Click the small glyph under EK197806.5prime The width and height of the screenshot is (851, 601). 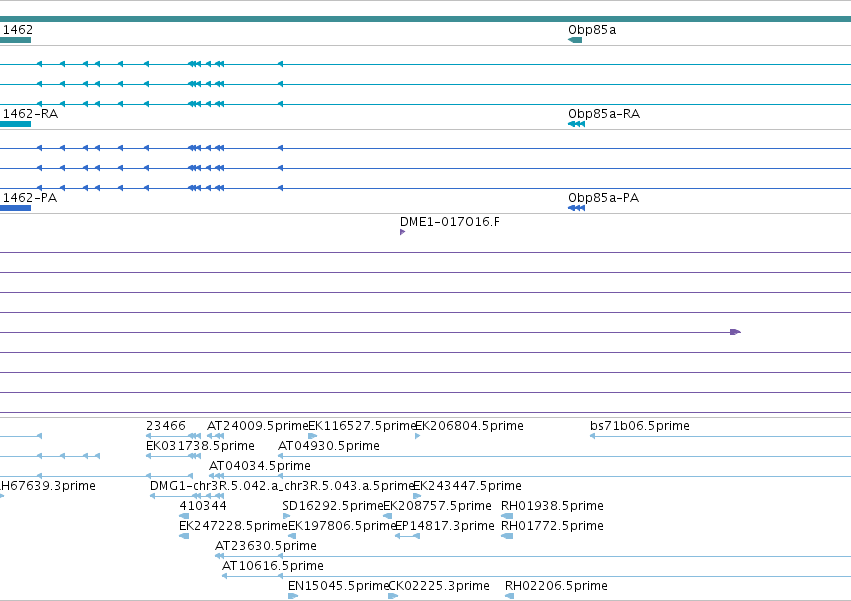(292, 536)
